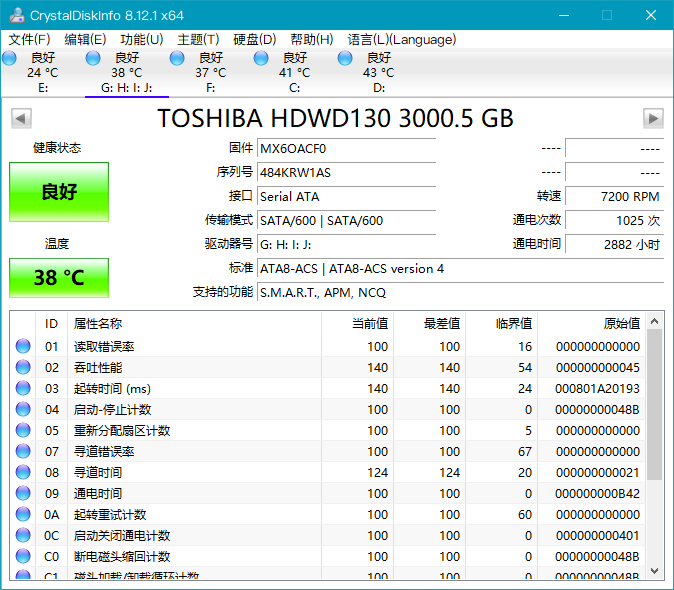Select raw value 000000000021
Viewport: 674px width, 590px height.
(x=597, y=473)
